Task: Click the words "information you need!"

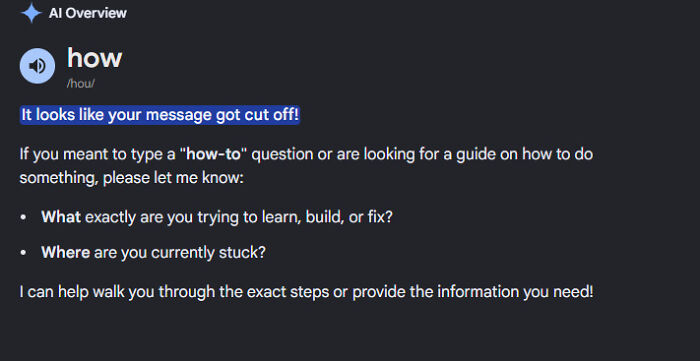Action: 515,292
